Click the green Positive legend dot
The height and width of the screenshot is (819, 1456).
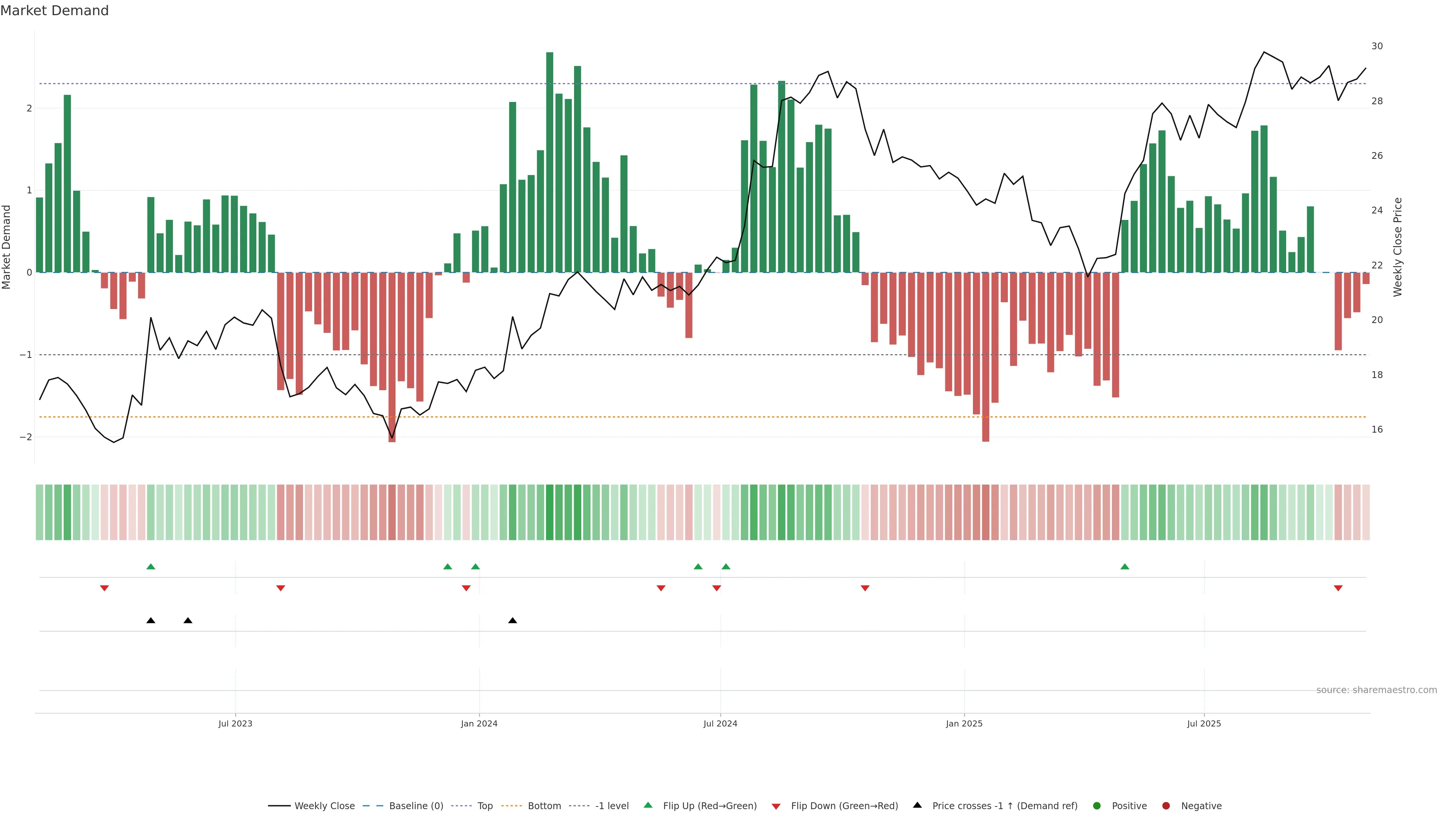[x=1097, y=806]
